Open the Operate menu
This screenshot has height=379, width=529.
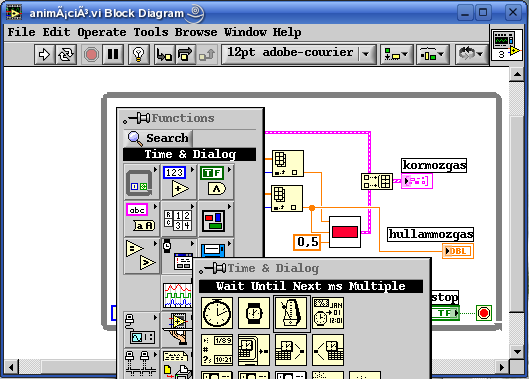[x=102, y=32]
